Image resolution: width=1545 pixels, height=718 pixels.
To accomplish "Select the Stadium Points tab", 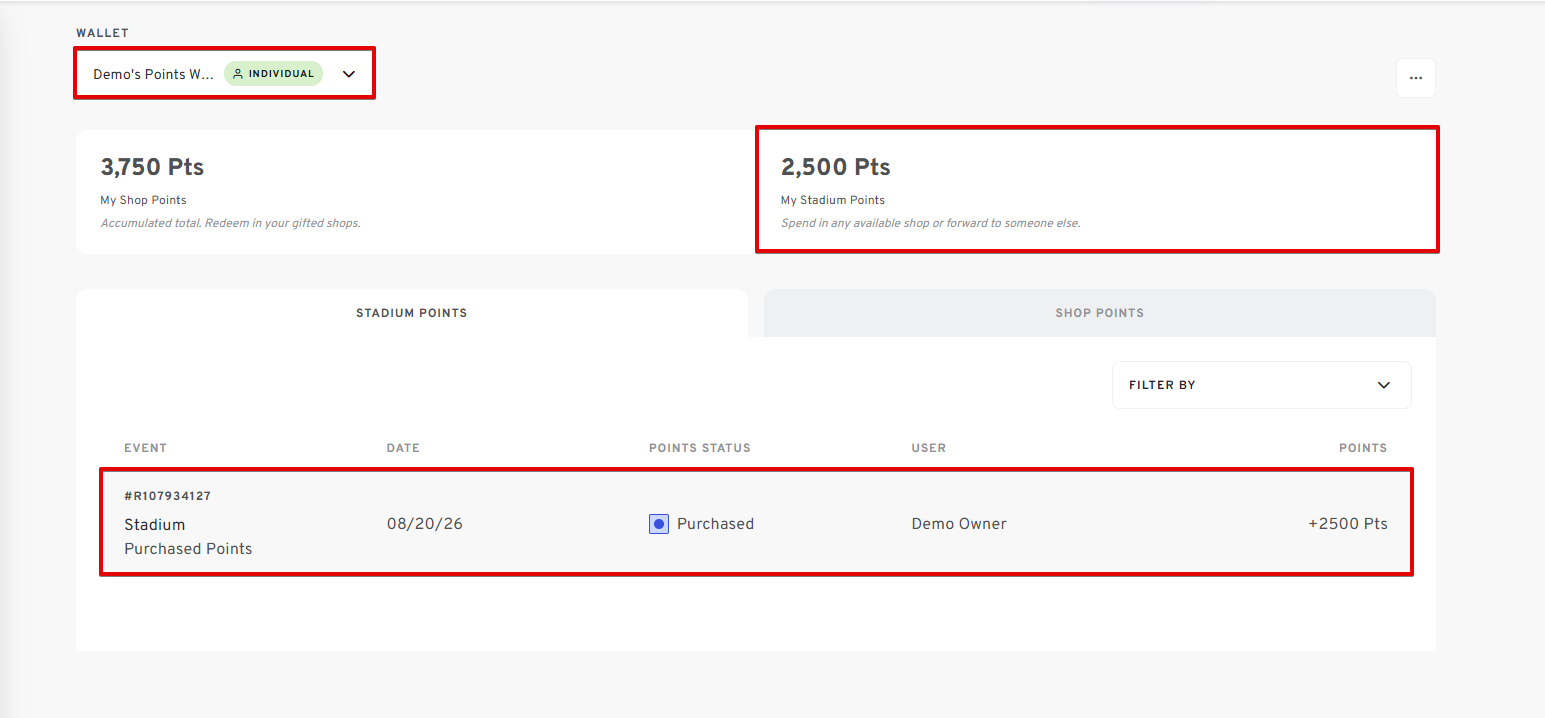I will [x=412, y=313].
